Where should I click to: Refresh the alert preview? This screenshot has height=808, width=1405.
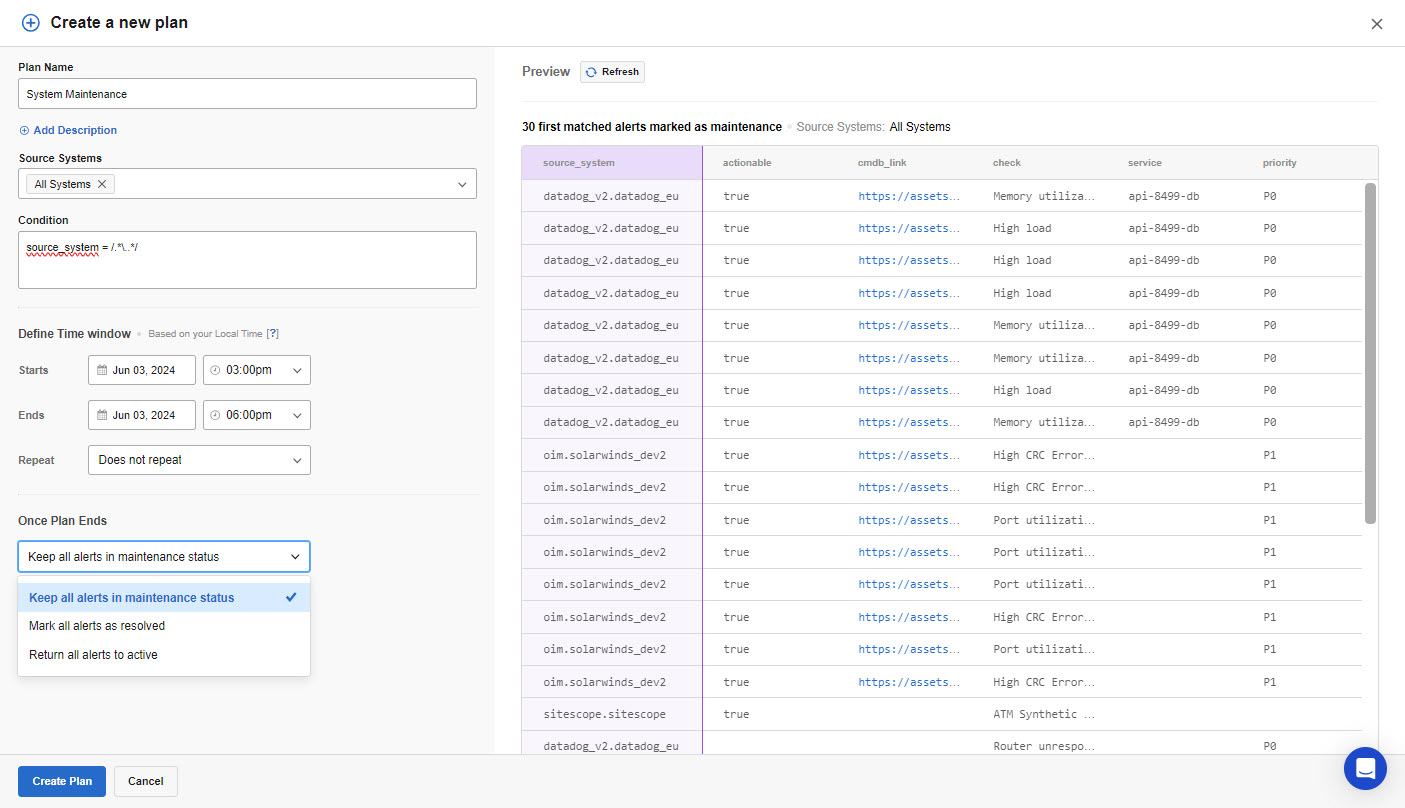[612, 72]
